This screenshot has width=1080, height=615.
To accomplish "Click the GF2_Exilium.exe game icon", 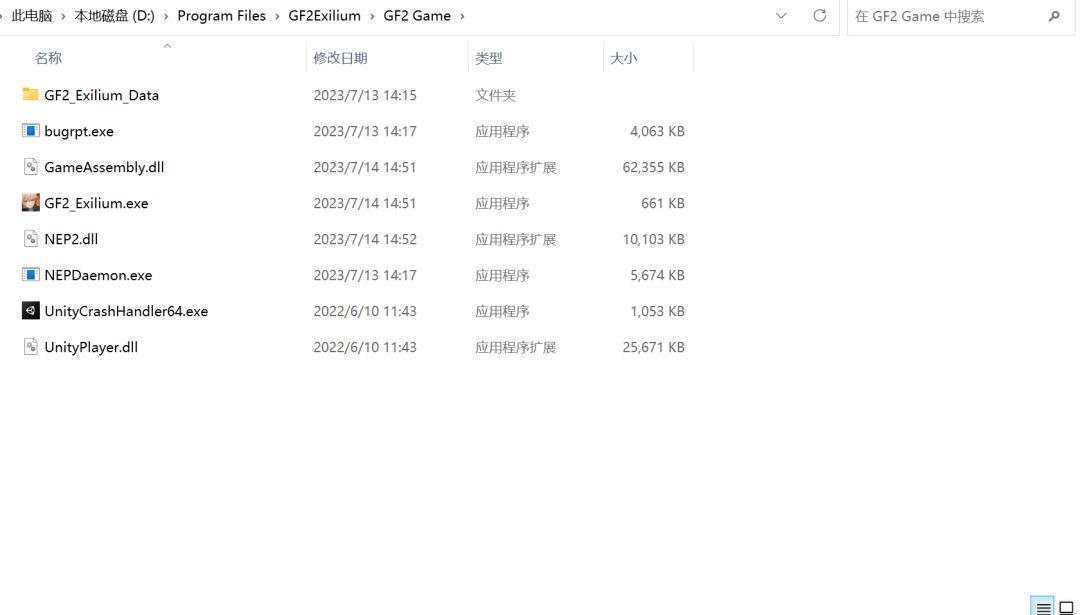I will (30, 202).
